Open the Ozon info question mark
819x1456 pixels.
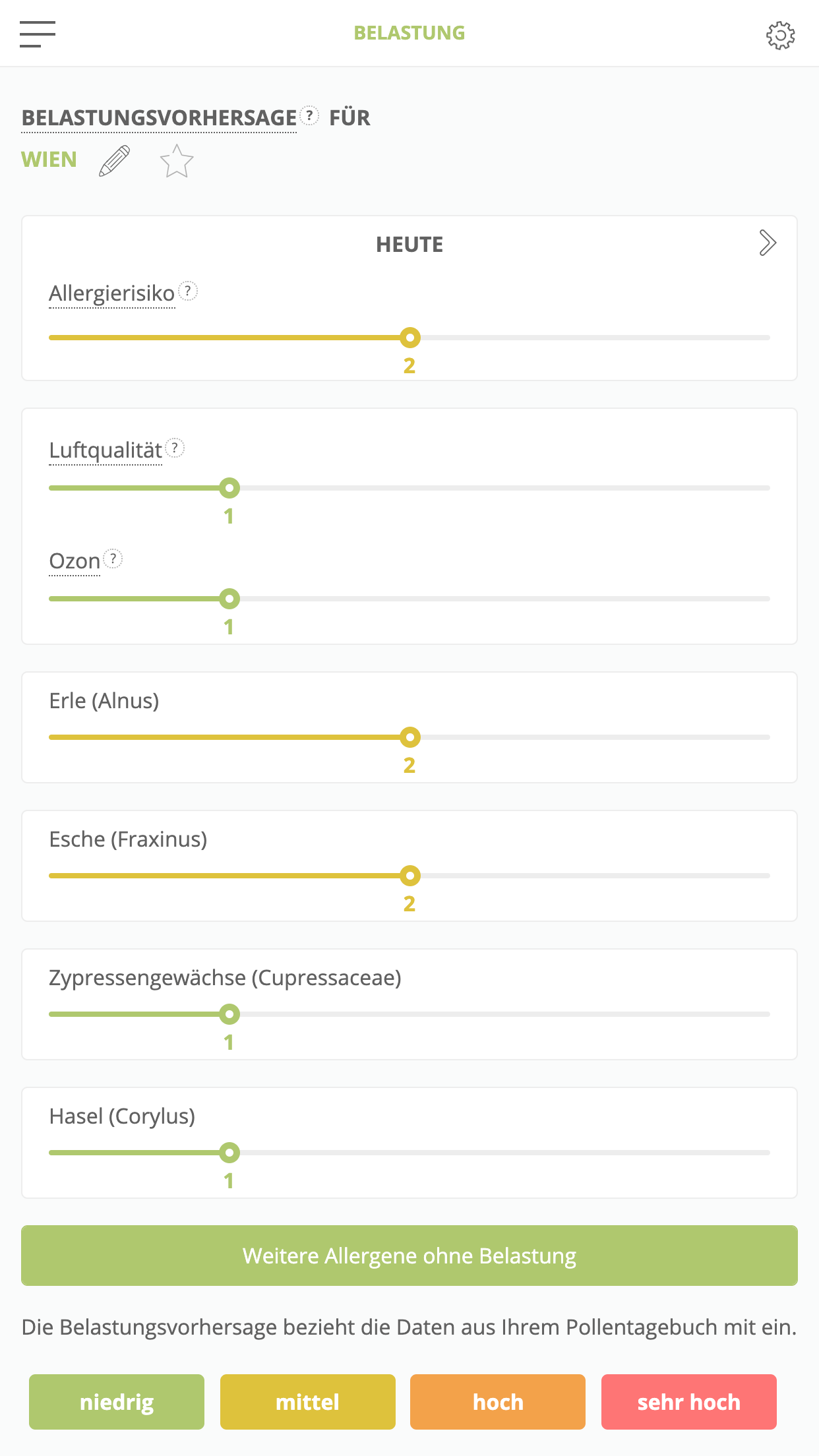tap(113, 559)
